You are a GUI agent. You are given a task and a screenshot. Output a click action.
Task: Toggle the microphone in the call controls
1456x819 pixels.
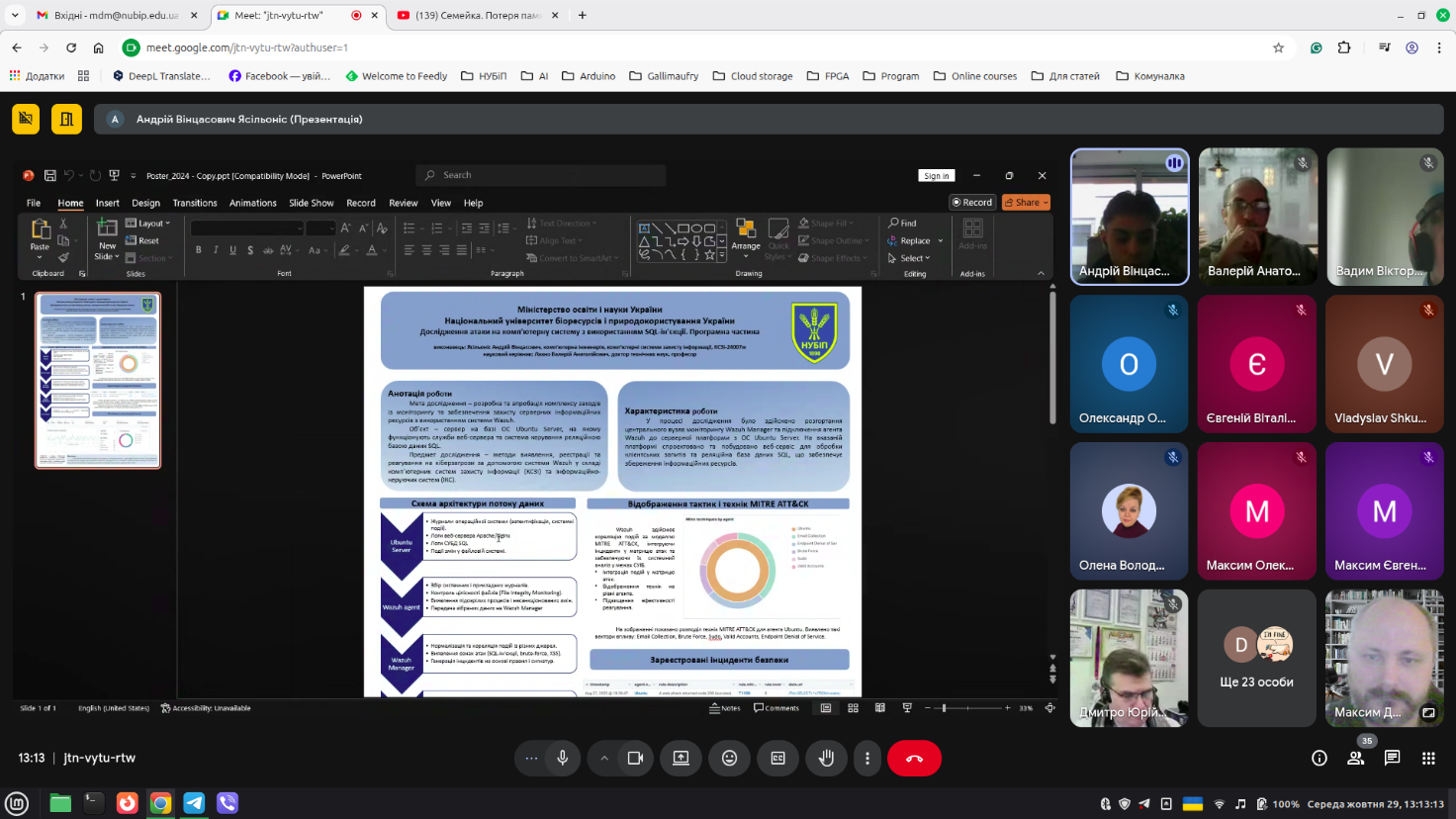point(562,758)
